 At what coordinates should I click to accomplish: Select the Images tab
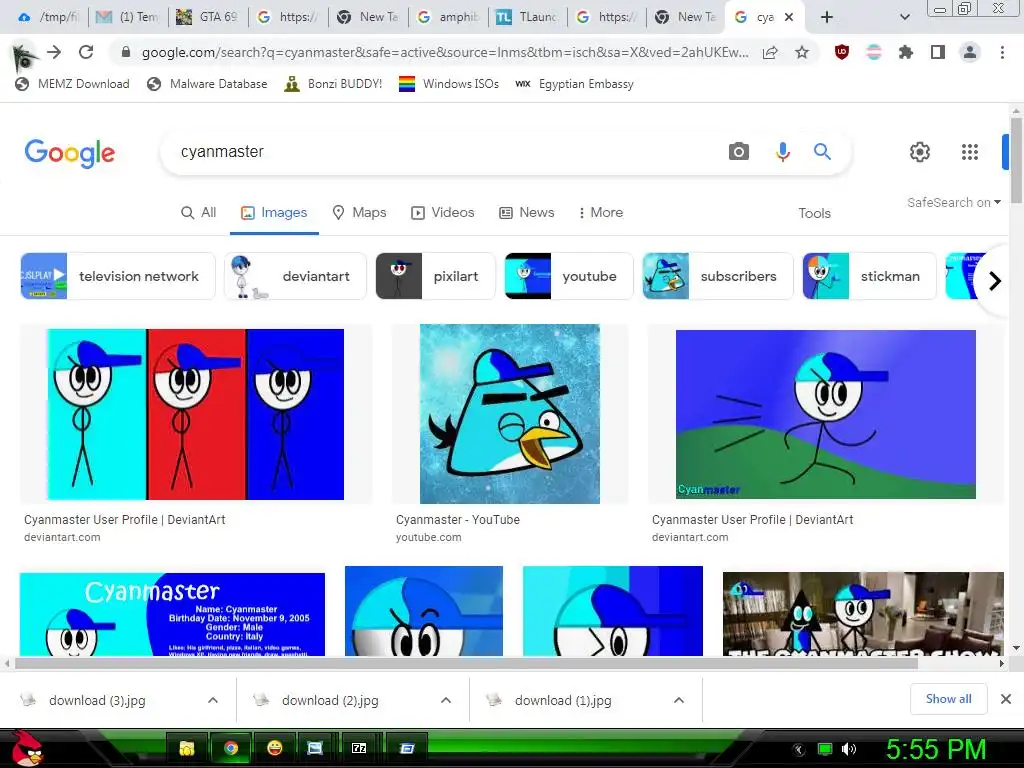(x=274, y=212)
